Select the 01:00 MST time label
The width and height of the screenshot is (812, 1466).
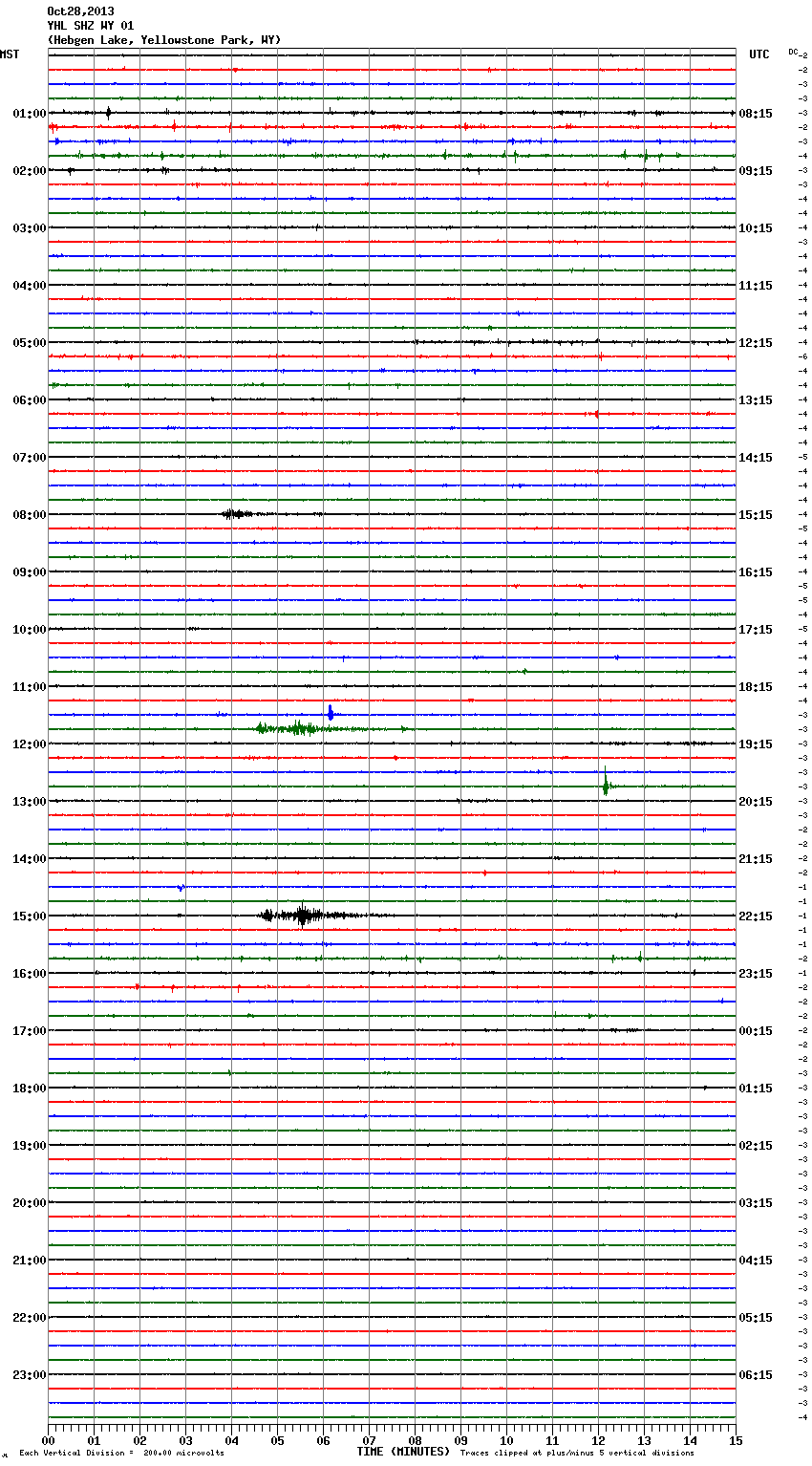(29, 113)
